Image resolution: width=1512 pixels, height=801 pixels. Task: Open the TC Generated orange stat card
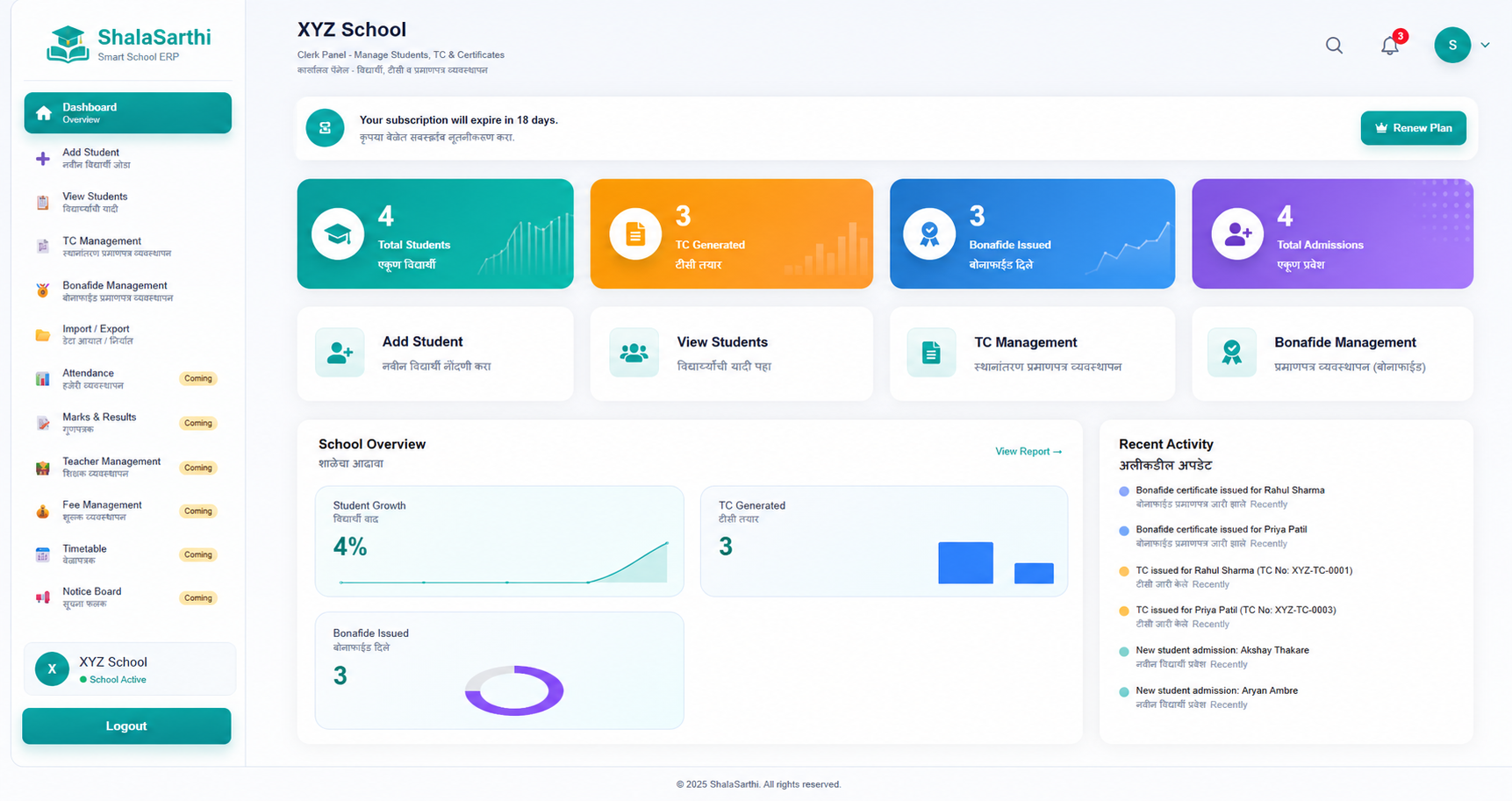click(732, 233)
